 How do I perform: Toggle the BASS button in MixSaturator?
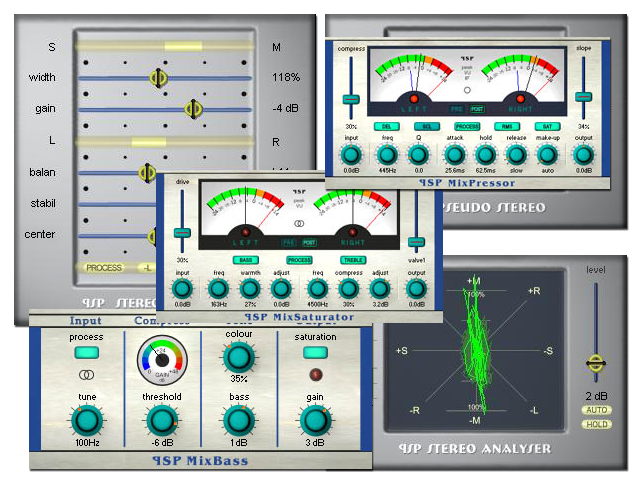point(246,260)
